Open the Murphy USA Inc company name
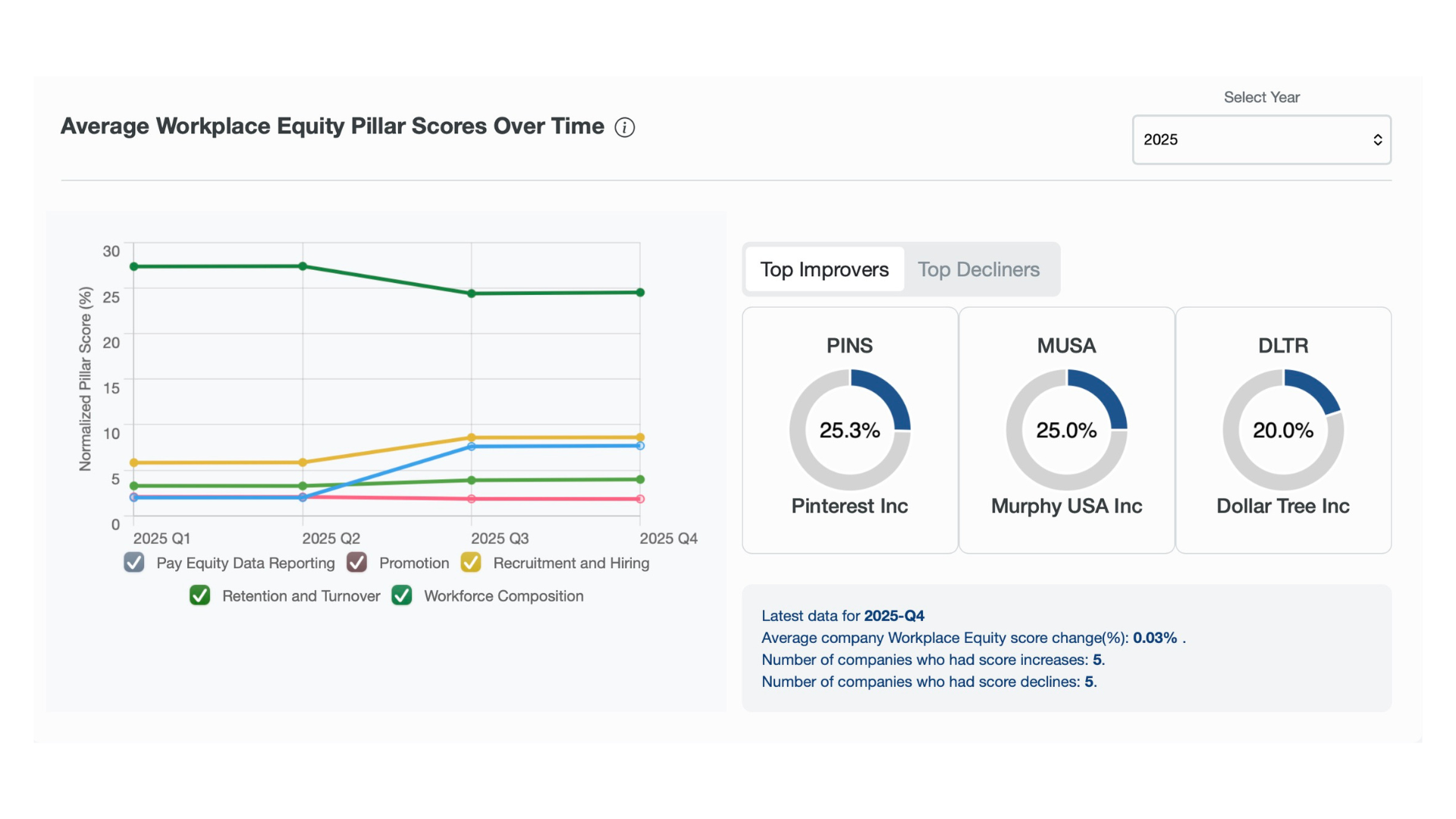Image resolution: width=1456 pixels, height=819 pixels. [x=1066, y=506]
